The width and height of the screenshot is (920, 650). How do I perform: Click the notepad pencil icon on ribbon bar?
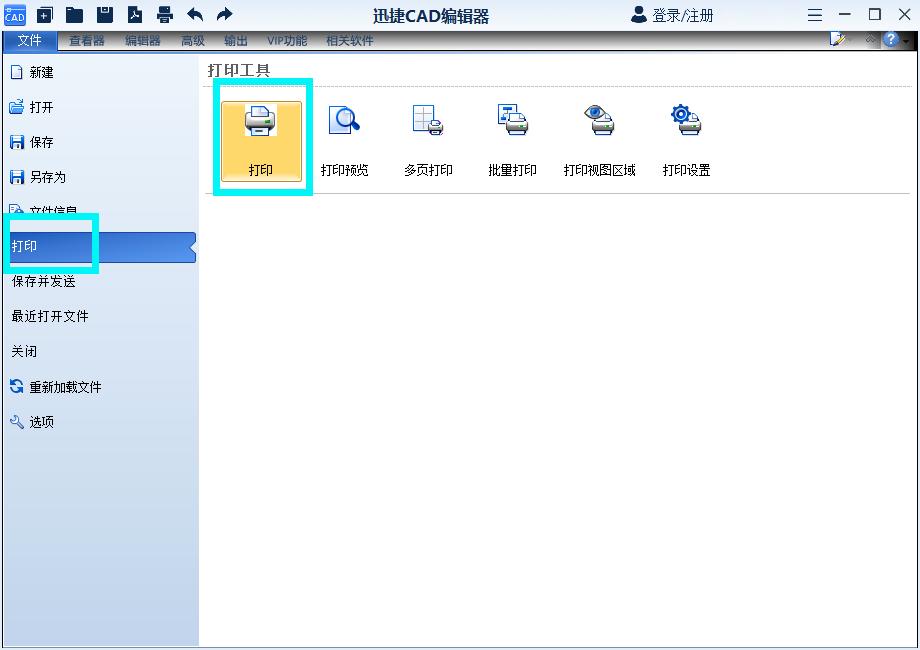click(x=837, y=39)
